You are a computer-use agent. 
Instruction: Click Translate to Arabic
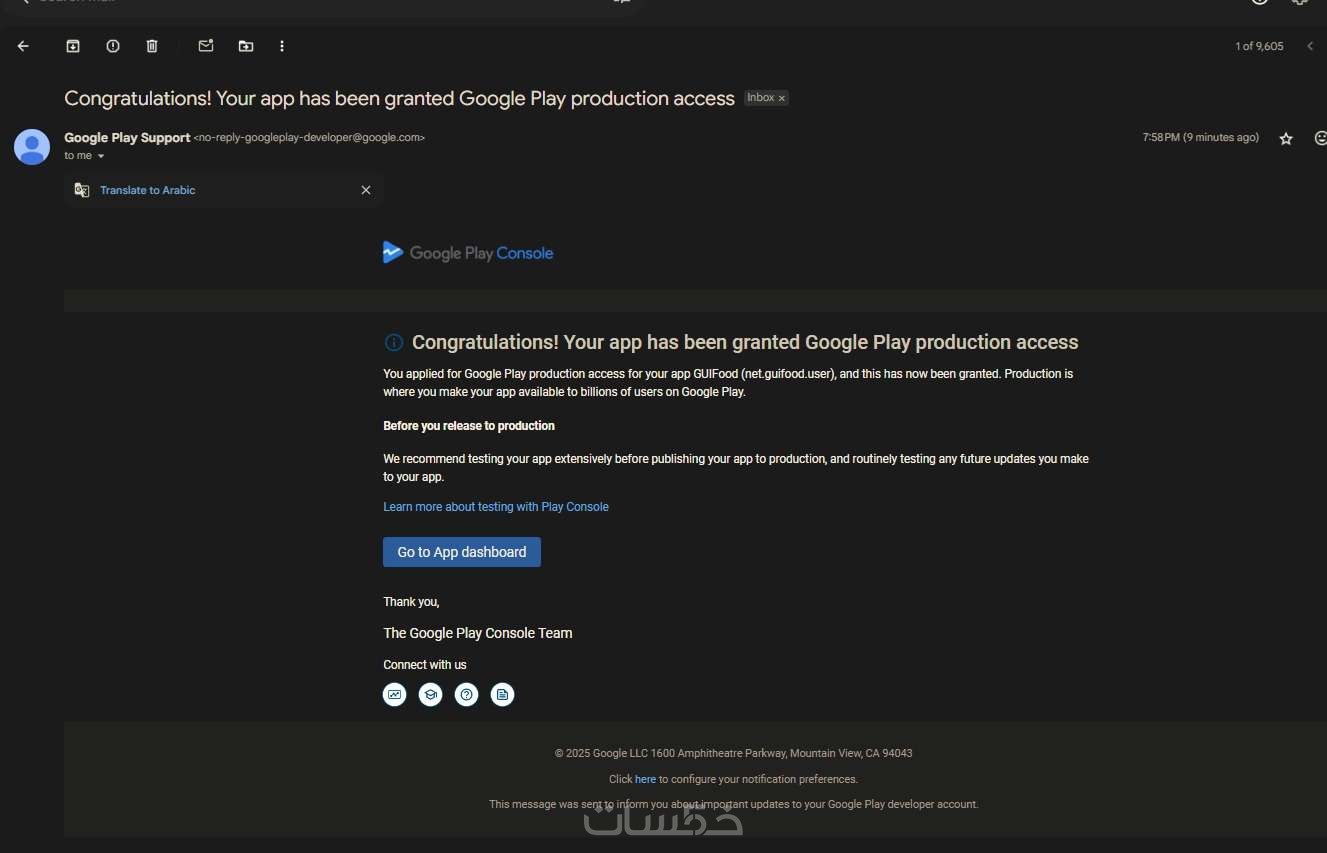pyautogui.click(x=148, y=190)
